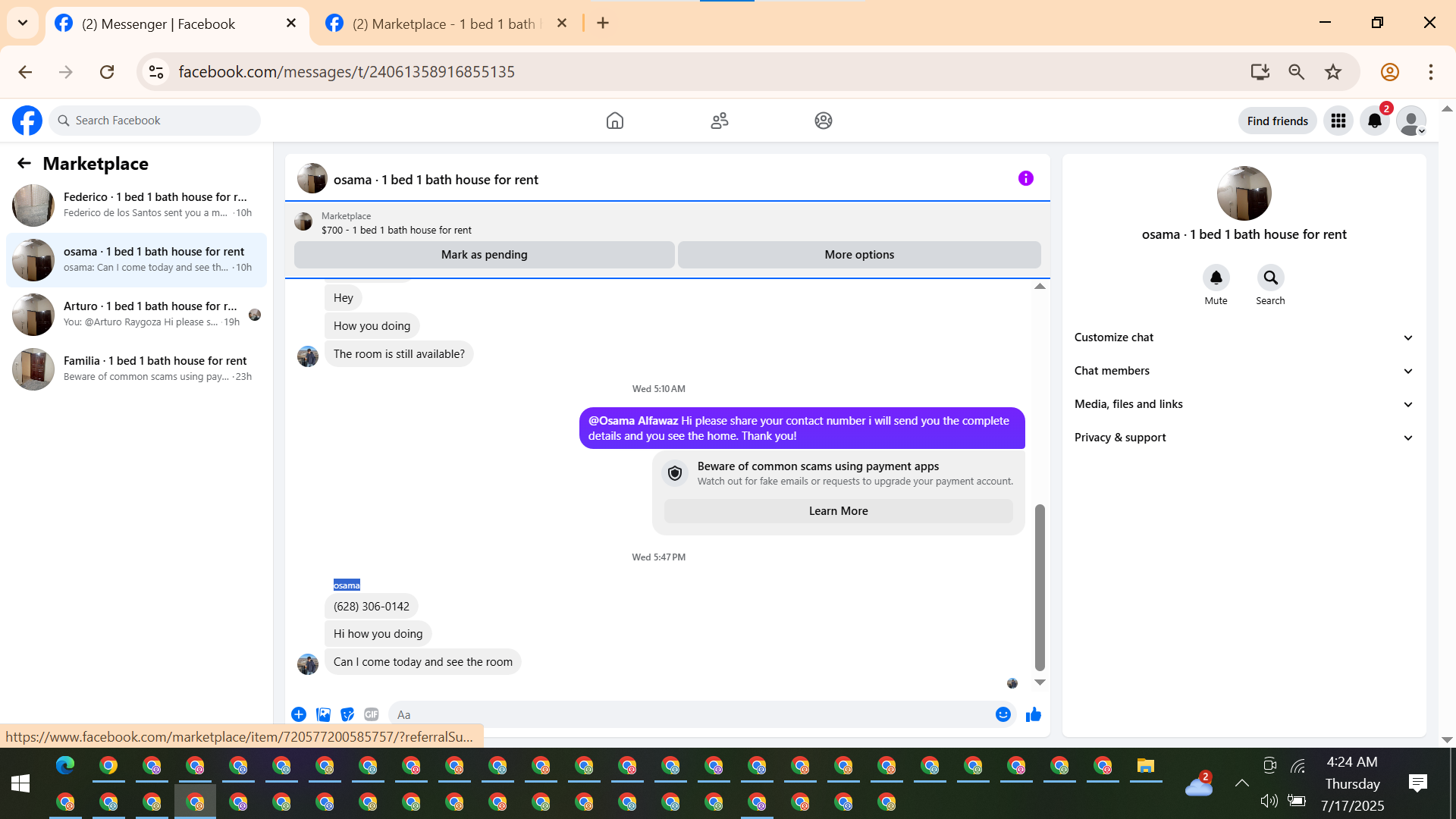Image resolution: width=1456 pixels, height=819 pixels.
Task: Click the Mute notification bell icon
Action: [1216, 278]
